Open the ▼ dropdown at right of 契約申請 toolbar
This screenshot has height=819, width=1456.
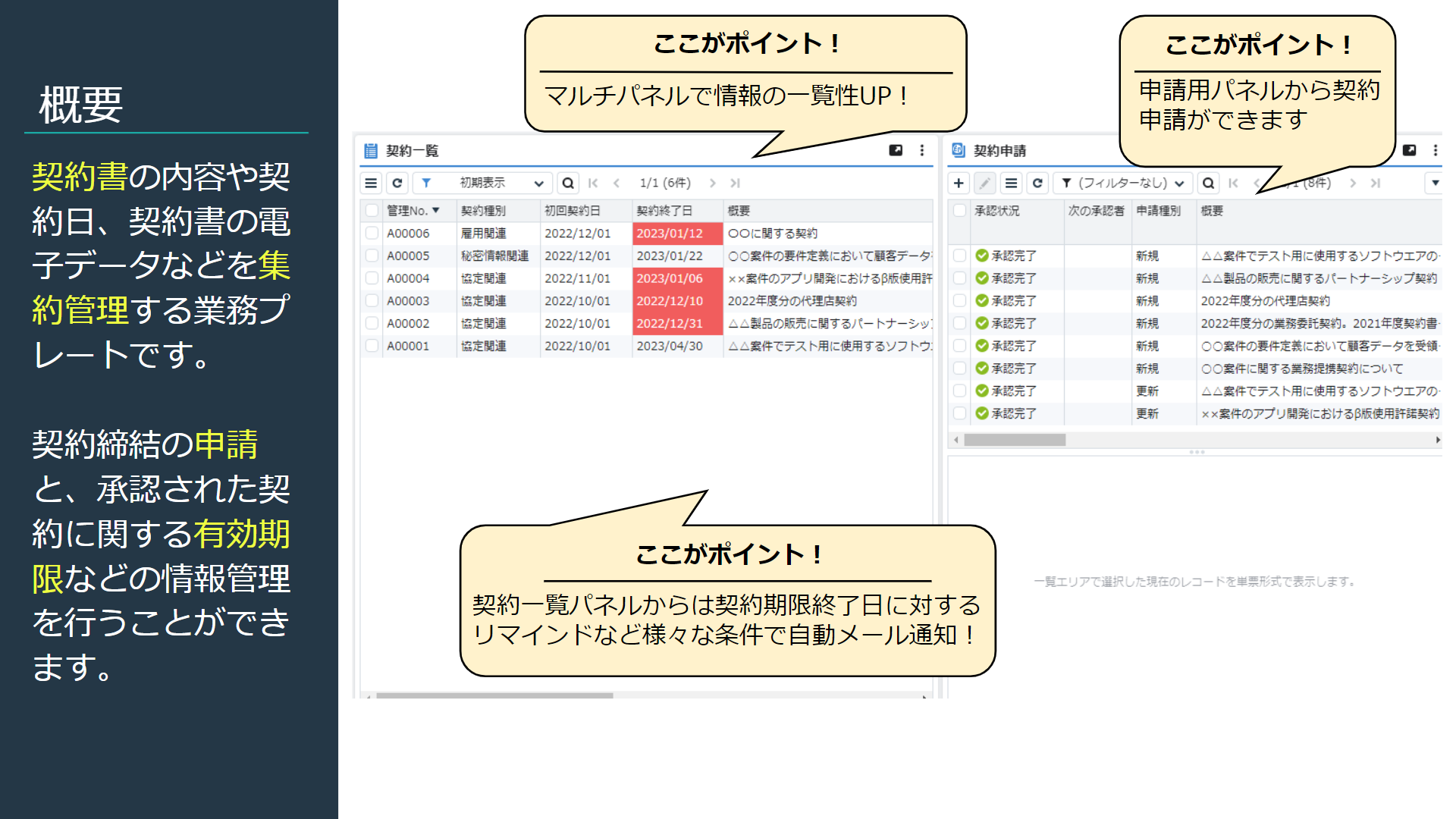pos(1436,183)
